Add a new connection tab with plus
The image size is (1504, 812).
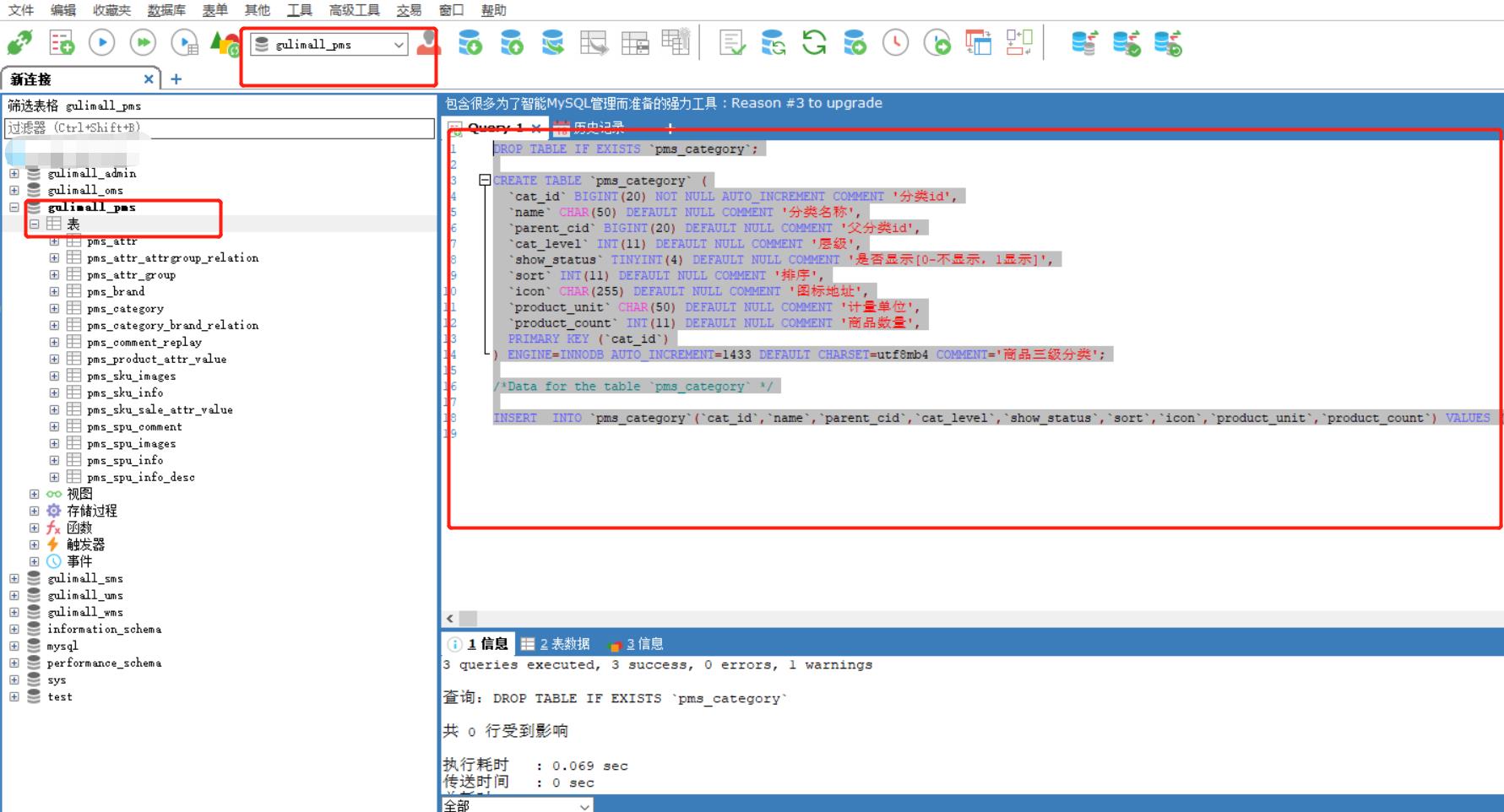coord(176,78)
